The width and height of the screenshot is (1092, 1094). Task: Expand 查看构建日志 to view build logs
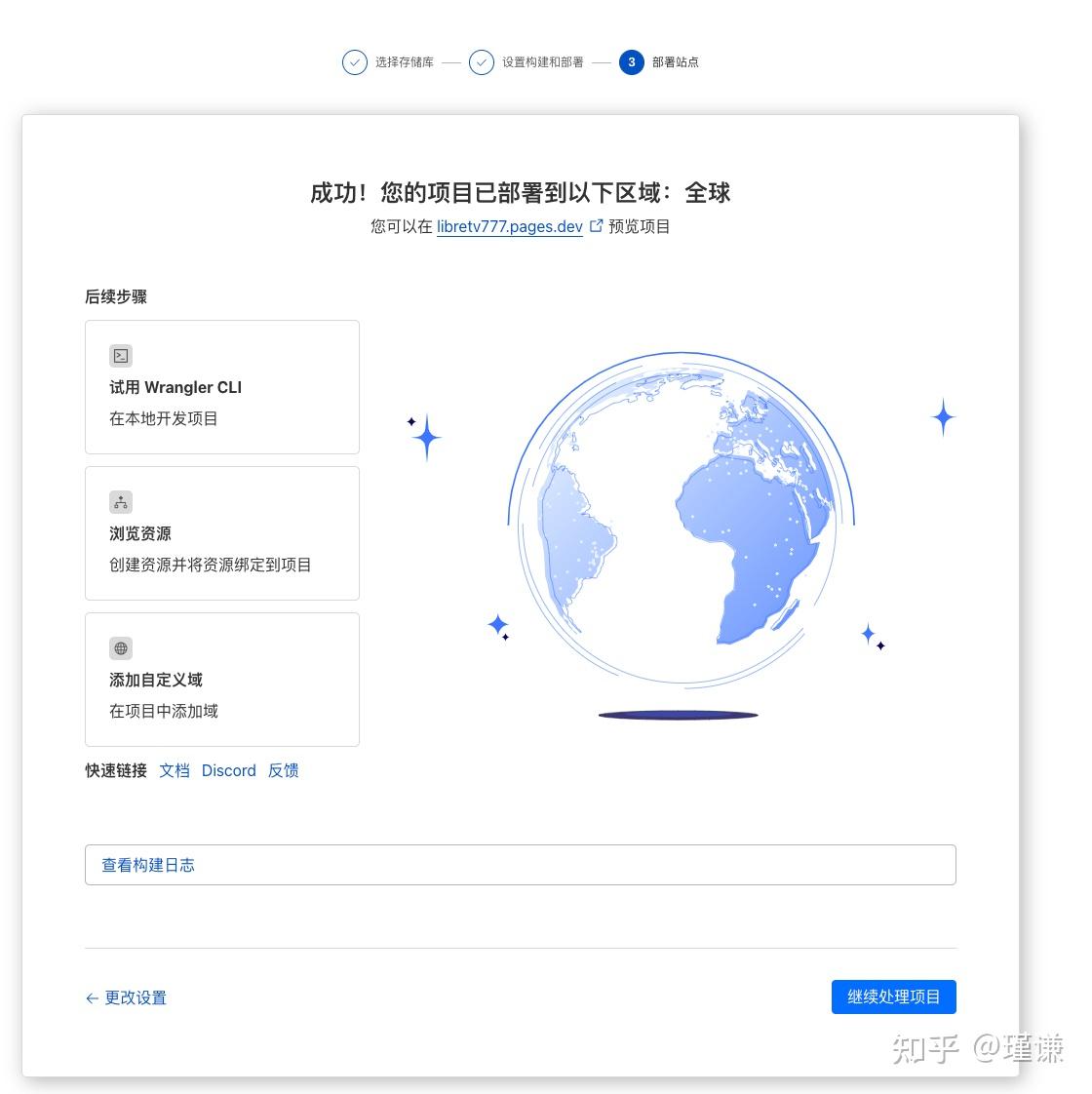(x=148, y=865)
